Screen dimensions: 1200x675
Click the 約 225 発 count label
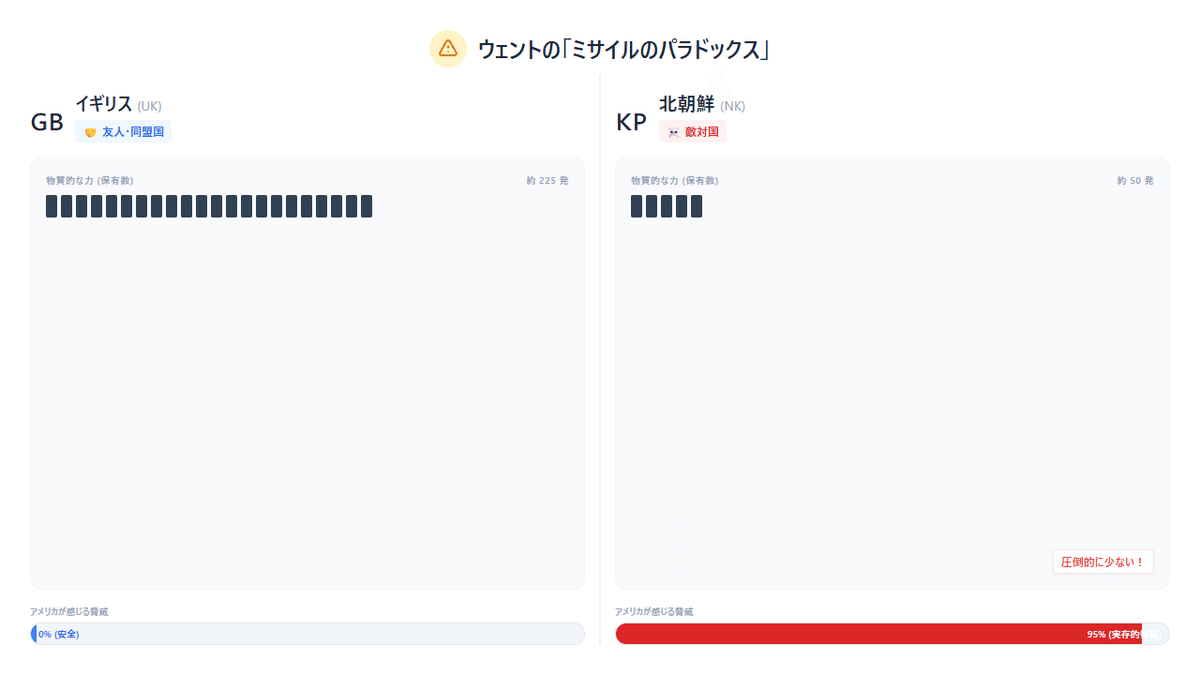pyautogui.click(x=547, y=181)
